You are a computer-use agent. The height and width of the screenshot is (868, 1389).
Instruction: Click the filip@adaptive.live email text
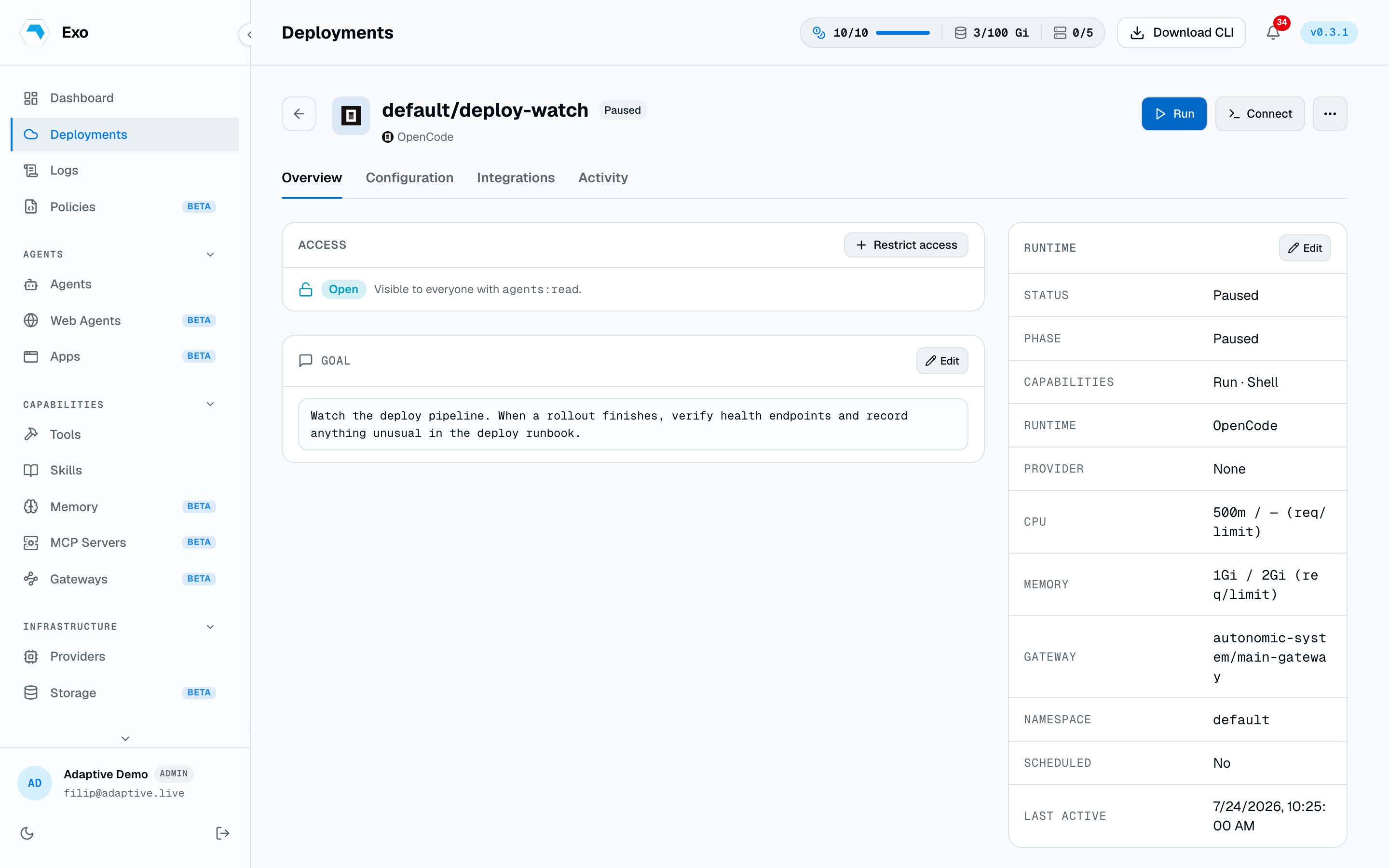pos(124,793)
